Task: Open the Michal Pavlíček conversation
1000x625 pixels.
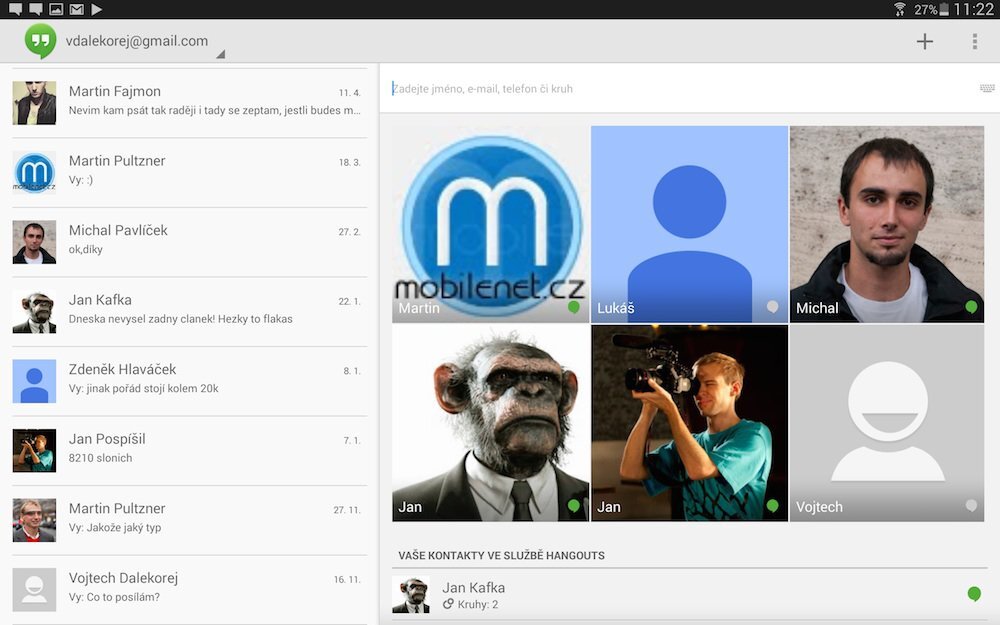Action: (190, 241)
